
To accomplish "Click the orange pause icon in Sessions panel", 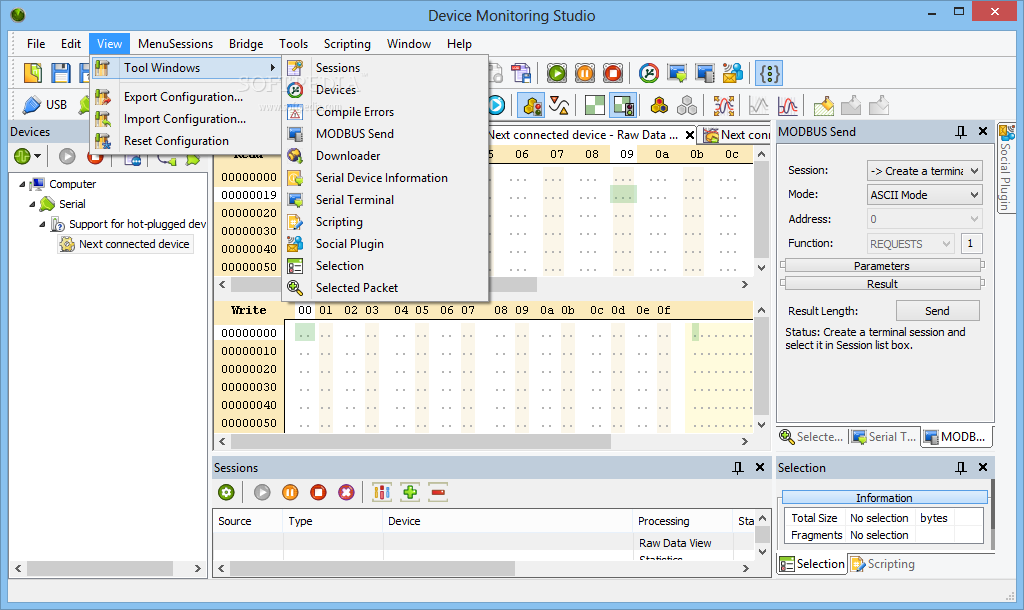I will [290, 492].
